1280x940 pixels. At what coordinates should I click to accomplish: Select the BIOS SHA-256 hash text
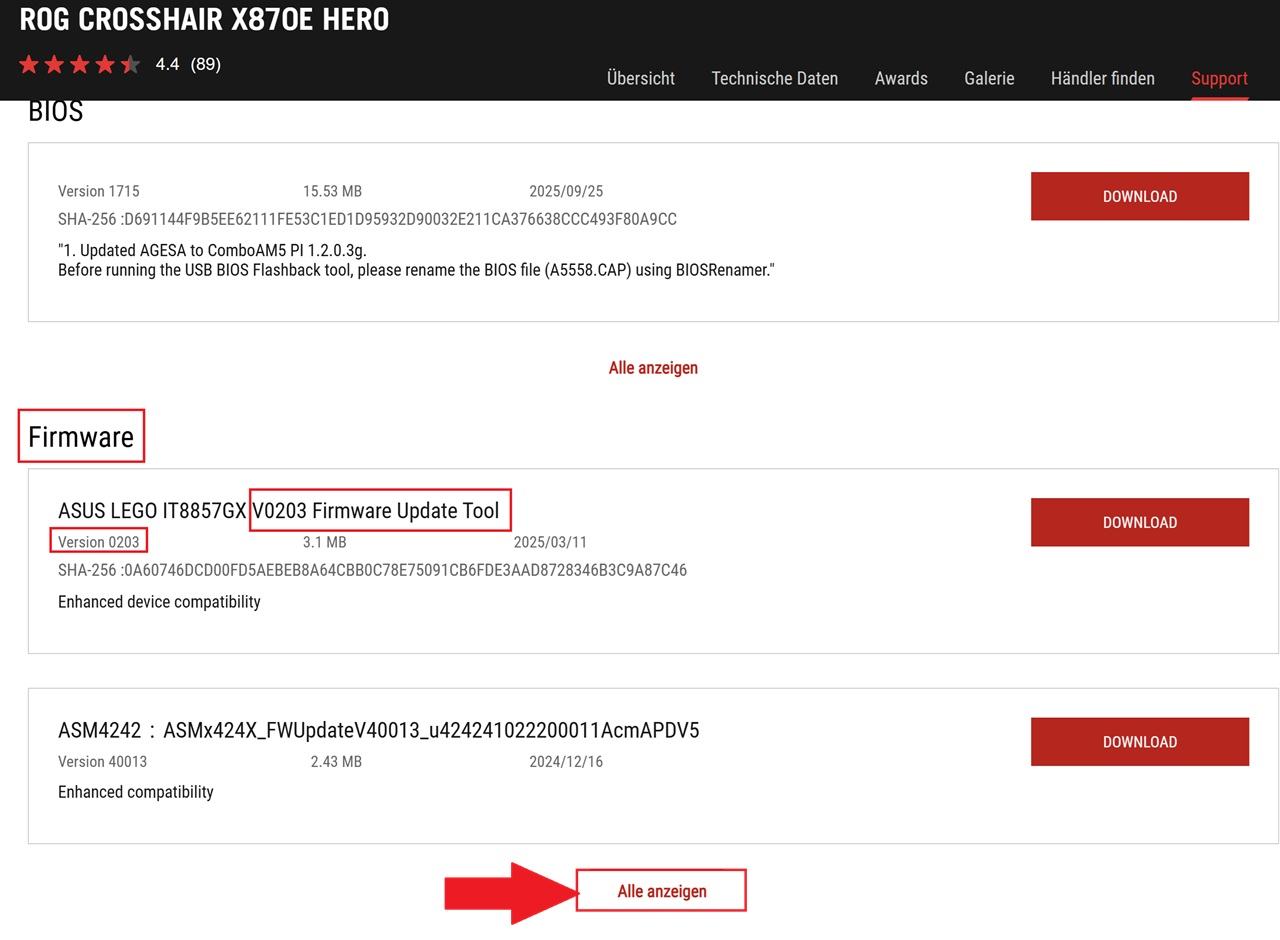coord(367,219)
